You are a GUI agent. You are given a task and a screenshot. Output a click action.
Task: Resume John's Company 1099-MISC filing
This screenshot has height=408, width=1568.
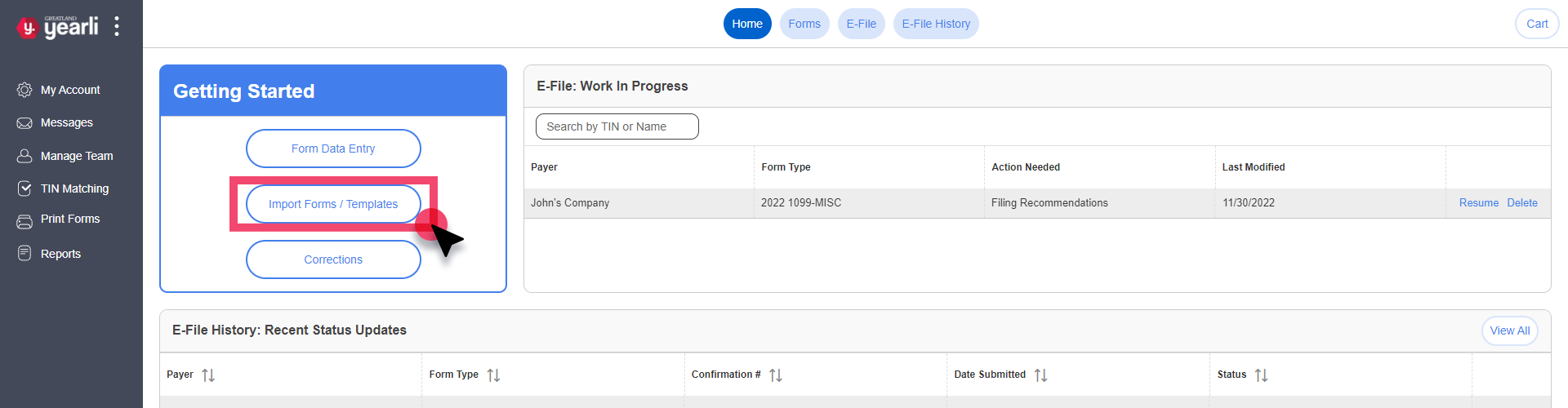click(x=1479, y=203)
